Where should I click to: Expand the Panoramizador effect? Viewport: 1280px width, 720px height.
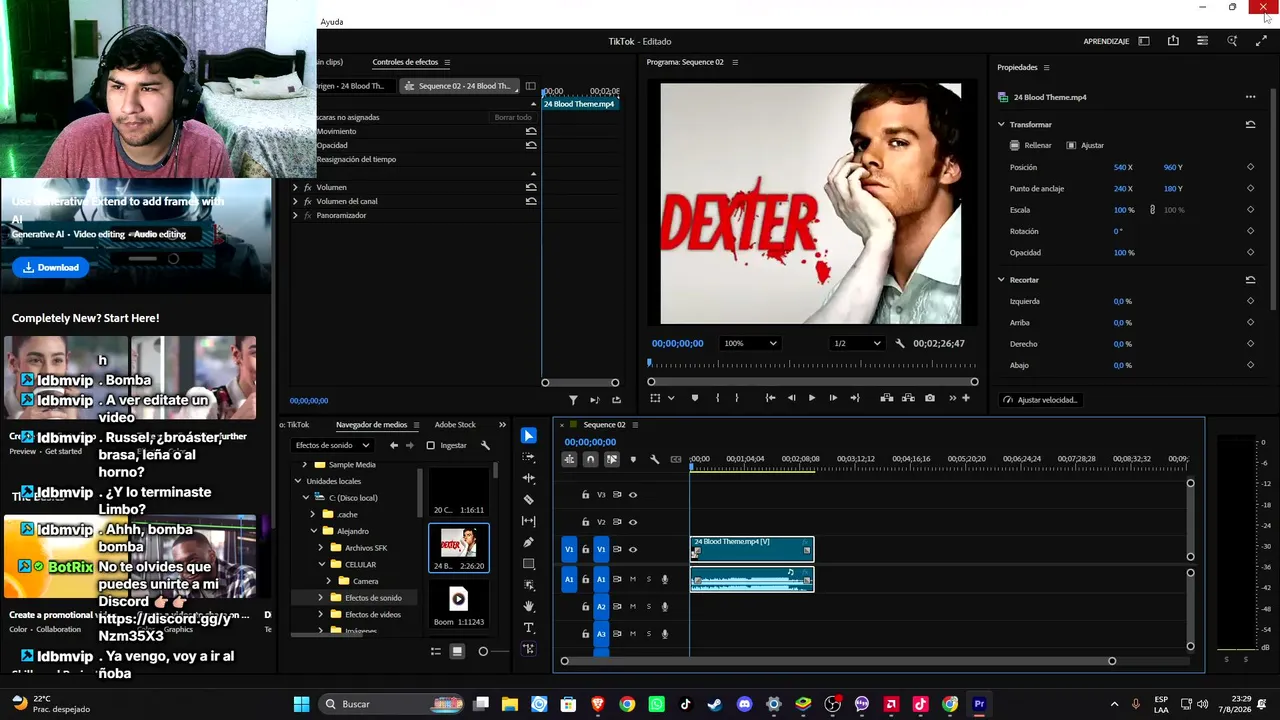pos(295,215)
